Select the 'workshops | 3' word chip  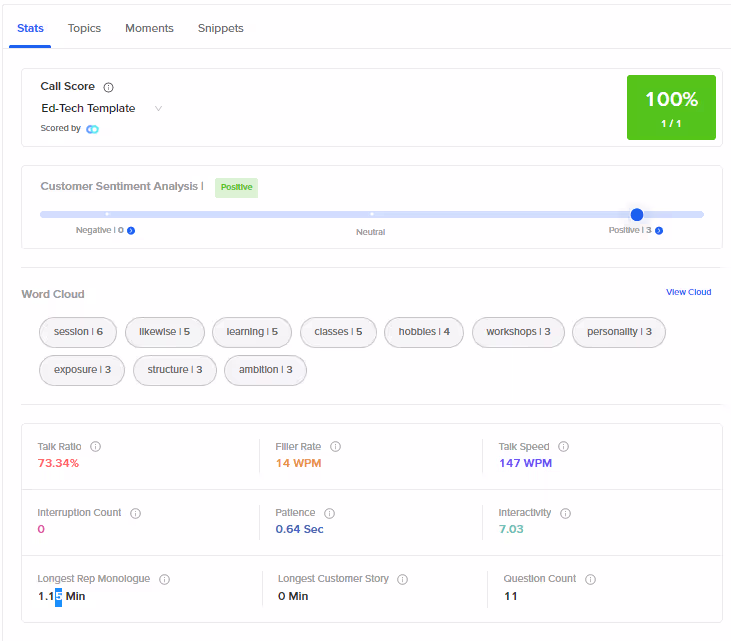coord(518,332)
